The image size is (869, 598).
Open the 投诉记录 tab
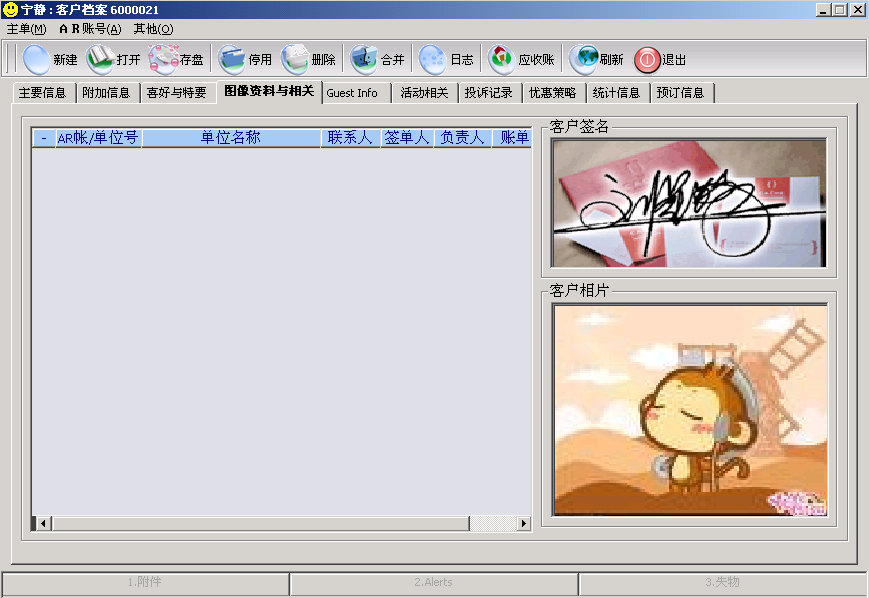coord(489,93)
